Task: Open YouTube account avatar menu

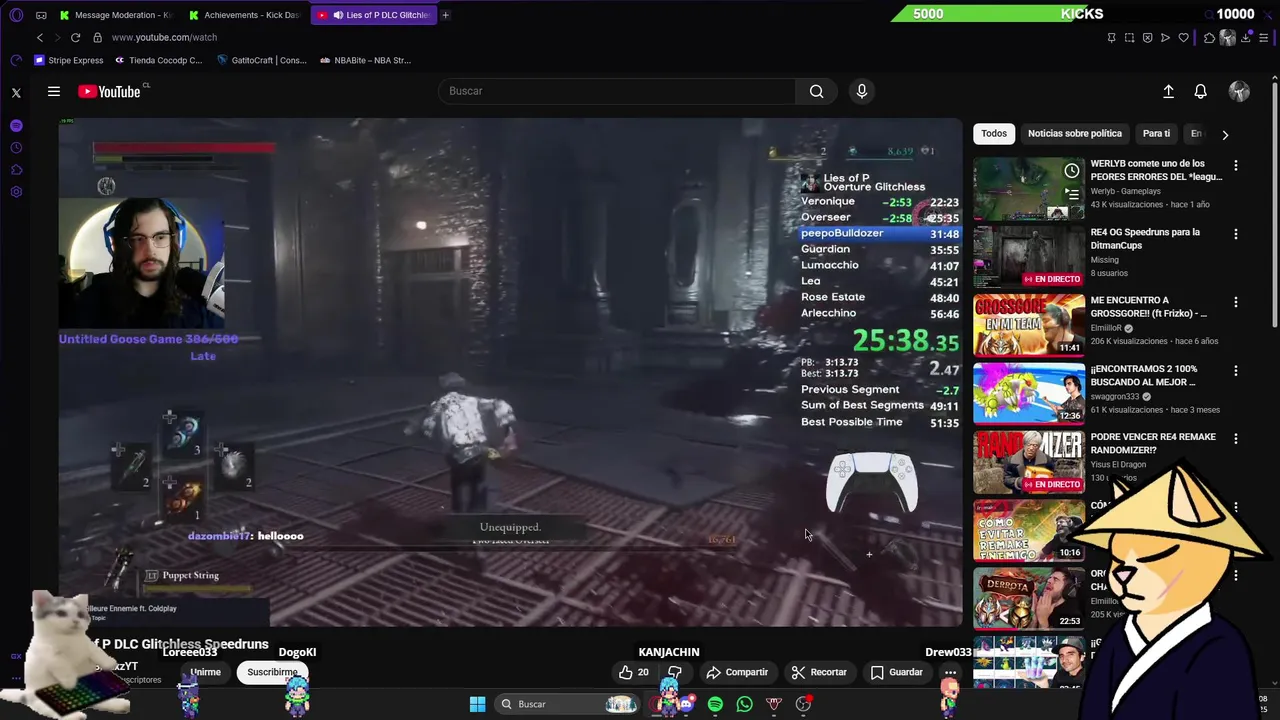Action: 1239,91
